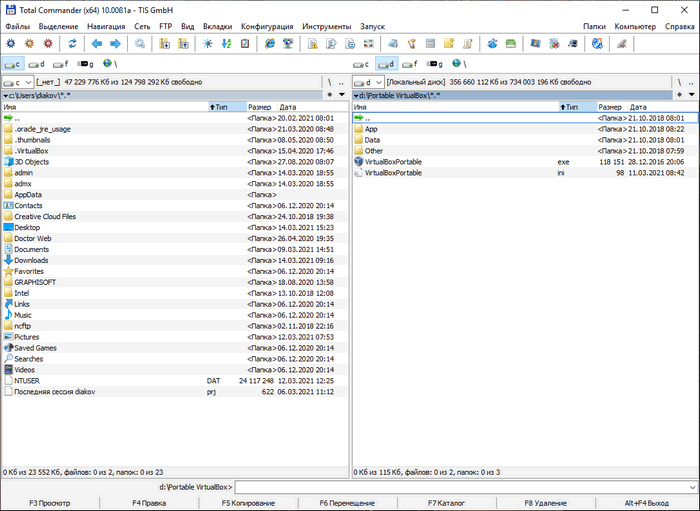
Task: Click the refresh panel toolbar icon
Action: click(72, 44)
